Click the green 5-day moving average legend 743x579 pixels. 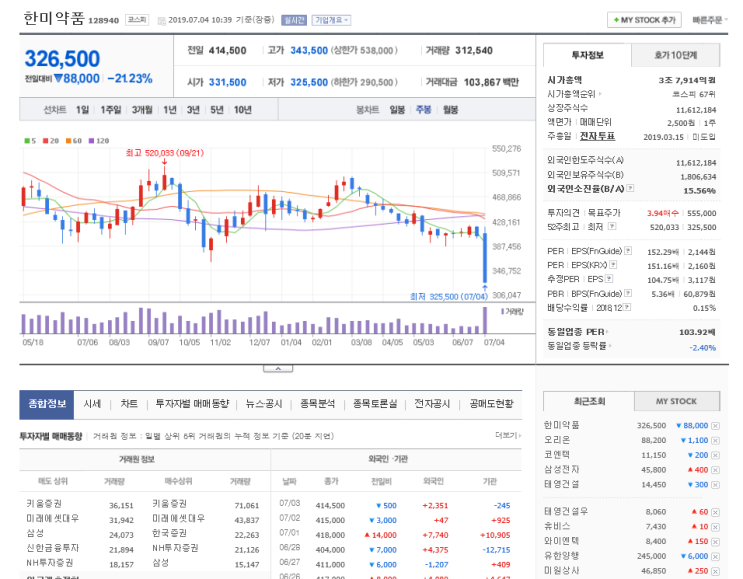30,141
